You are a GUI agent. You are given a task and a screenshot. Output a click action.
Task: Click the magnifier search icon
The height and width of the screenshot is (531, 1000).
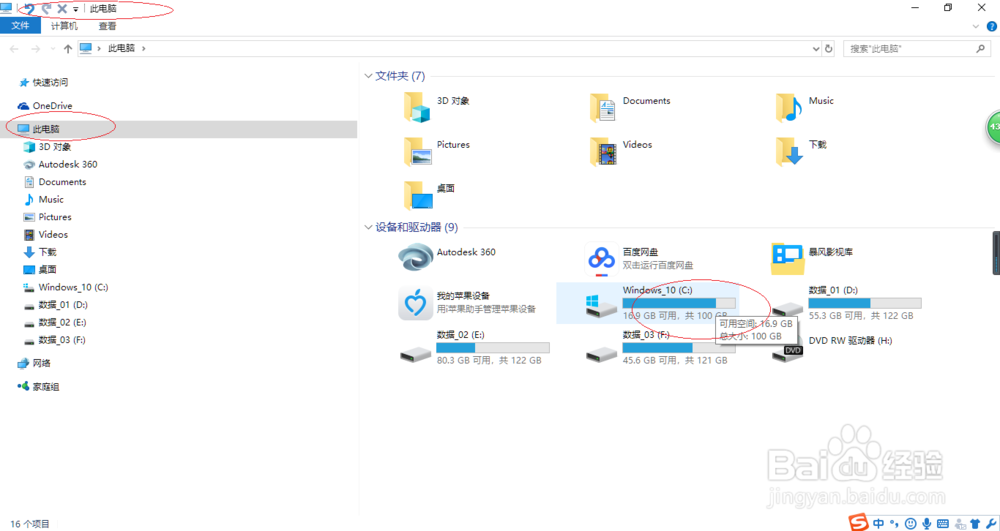[981, 48]
